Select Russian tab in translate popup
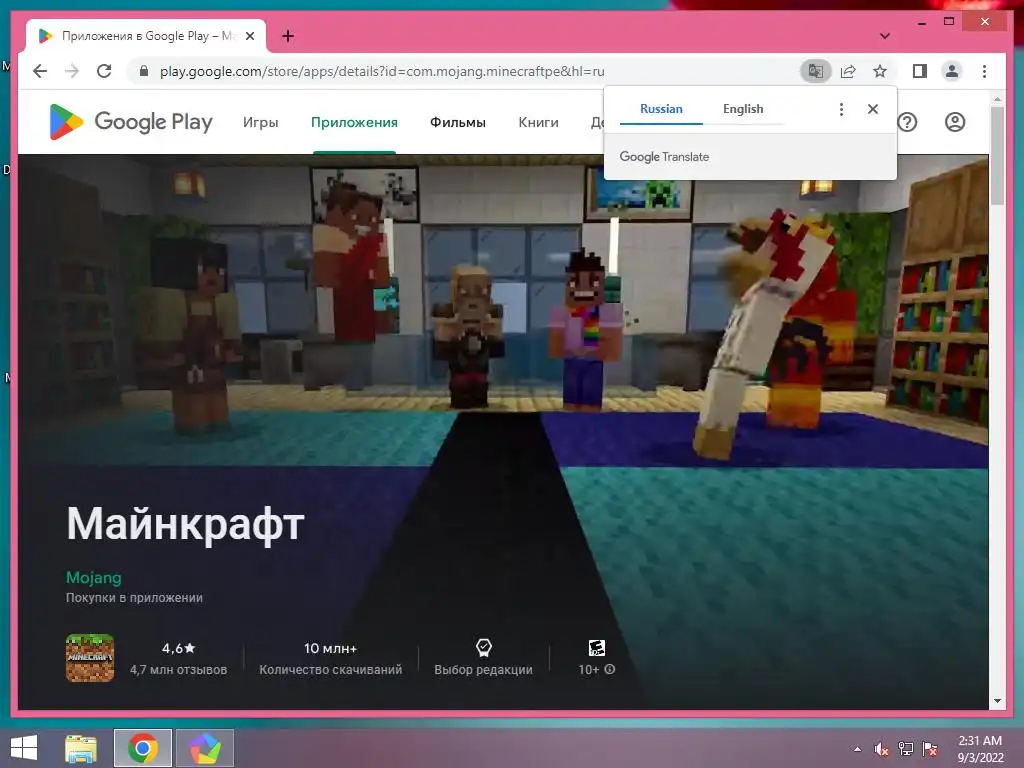 pos(661,109)
